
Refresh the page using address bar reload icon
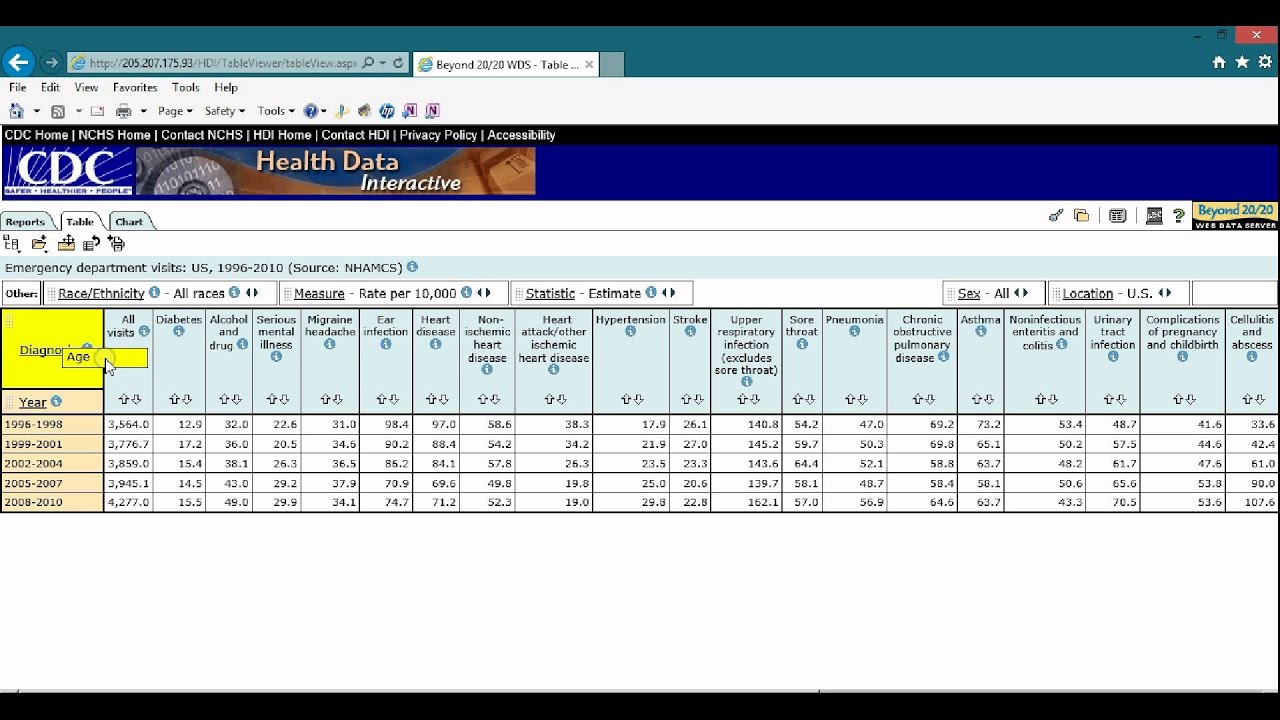(398, 63)
